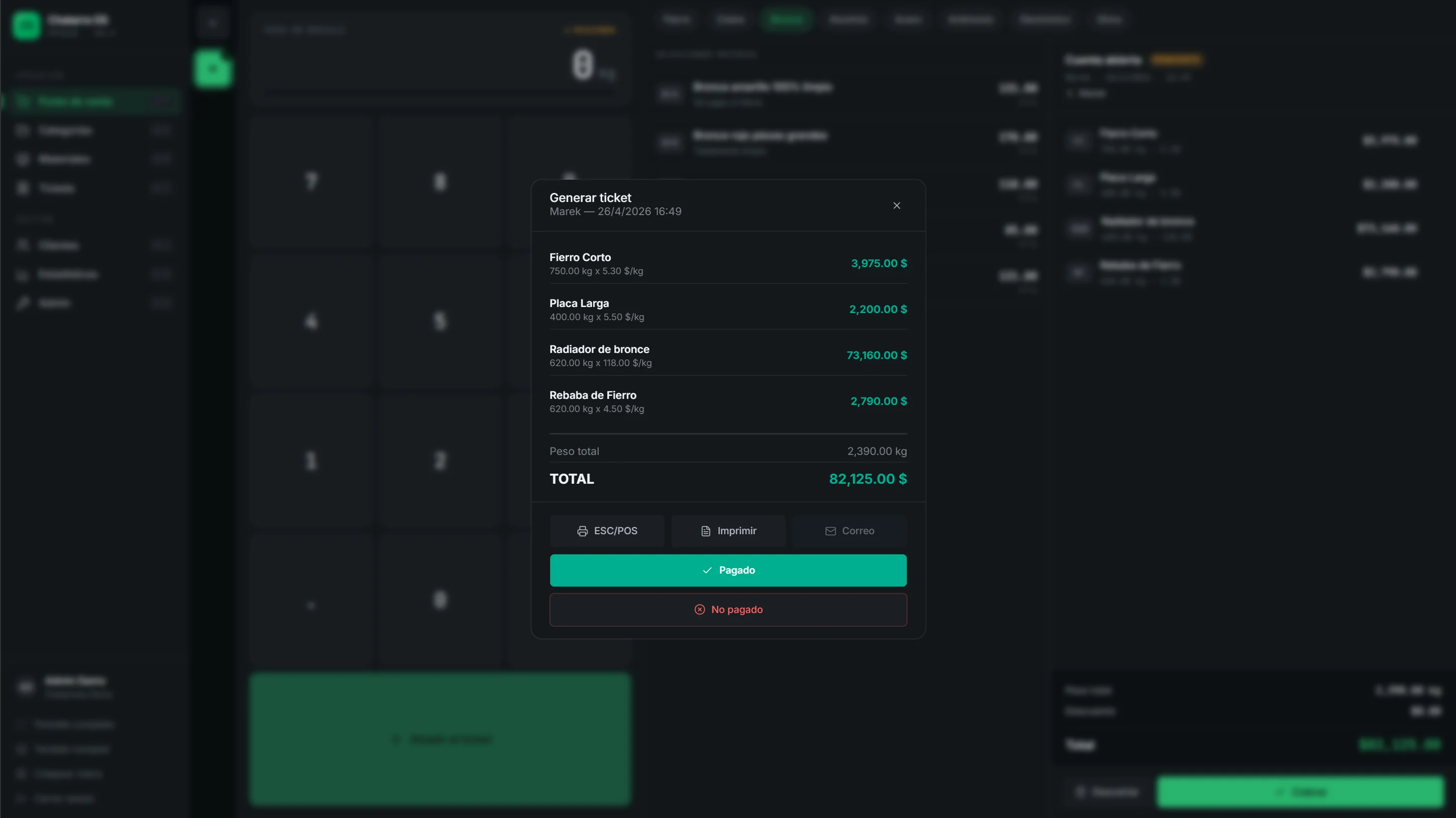Tap keypad digit 5 behind the dialog
Viewport: 1456px width, 818px height.
[x=440, y=322]
